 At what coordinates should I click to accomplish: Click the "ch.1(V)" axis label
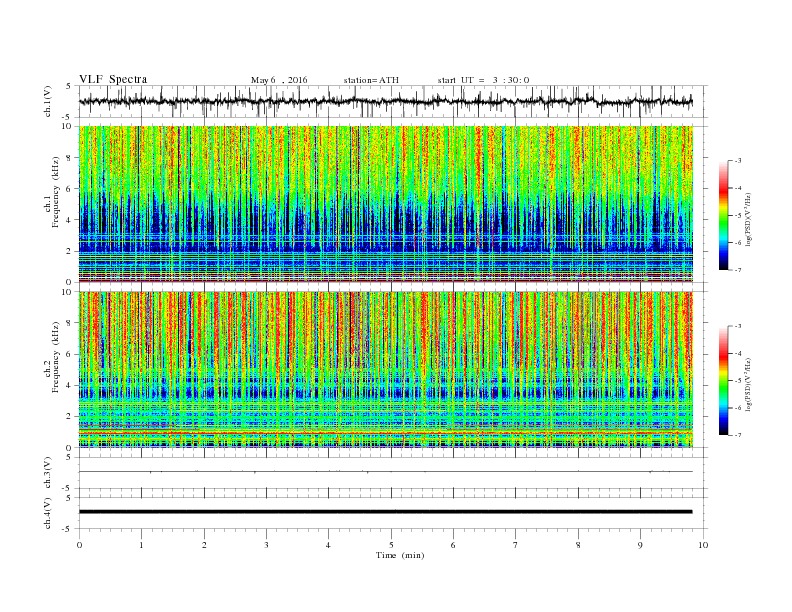coord(48,101)
